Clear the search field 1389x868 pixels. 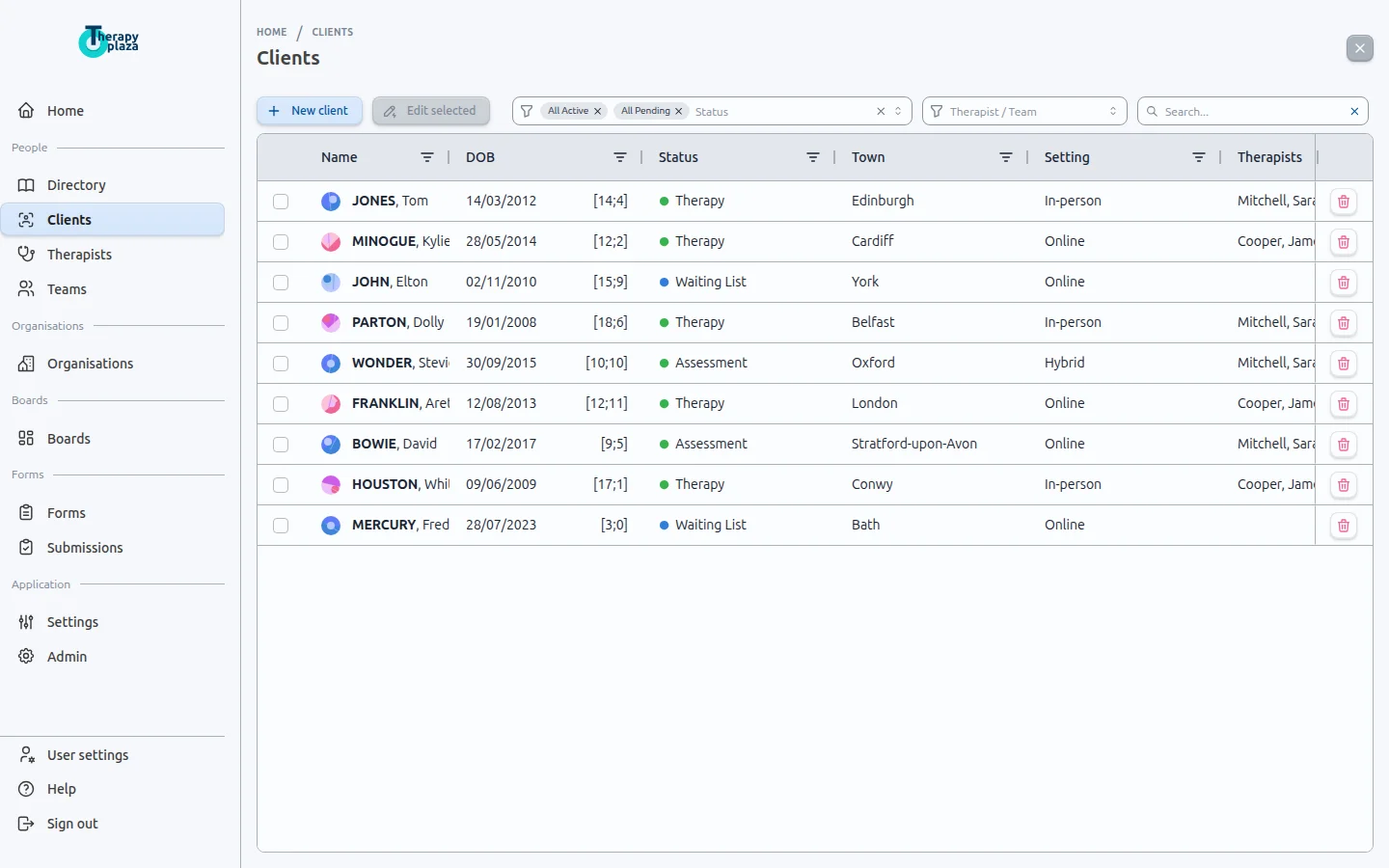click(x=1354, y=111)
